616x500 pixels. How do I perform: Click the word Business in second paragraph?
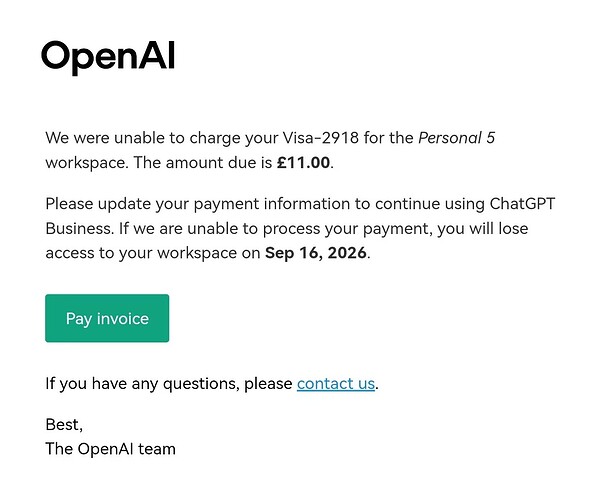click(x=80, y=228)
